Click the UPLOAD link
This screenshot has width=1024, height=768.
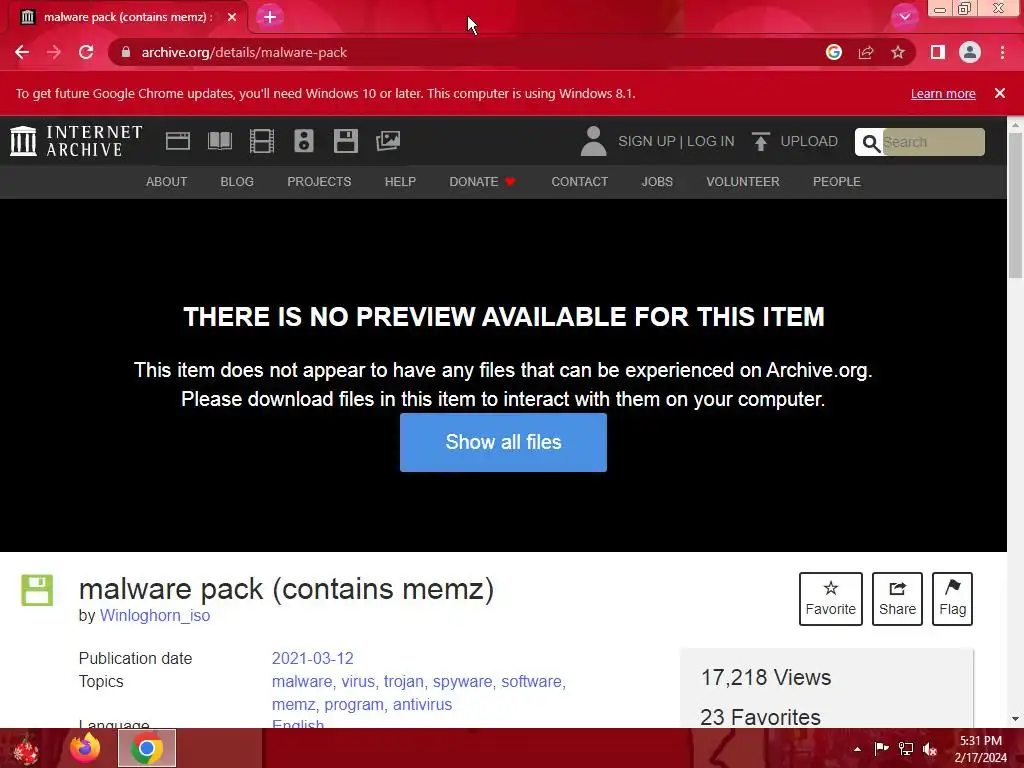coord(808,141)
